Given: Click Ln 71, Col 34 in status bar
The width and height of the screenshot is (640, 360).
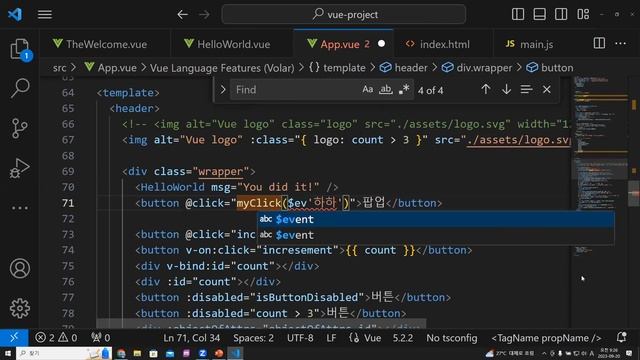Looking at the screenshot, I should (191, 338).
